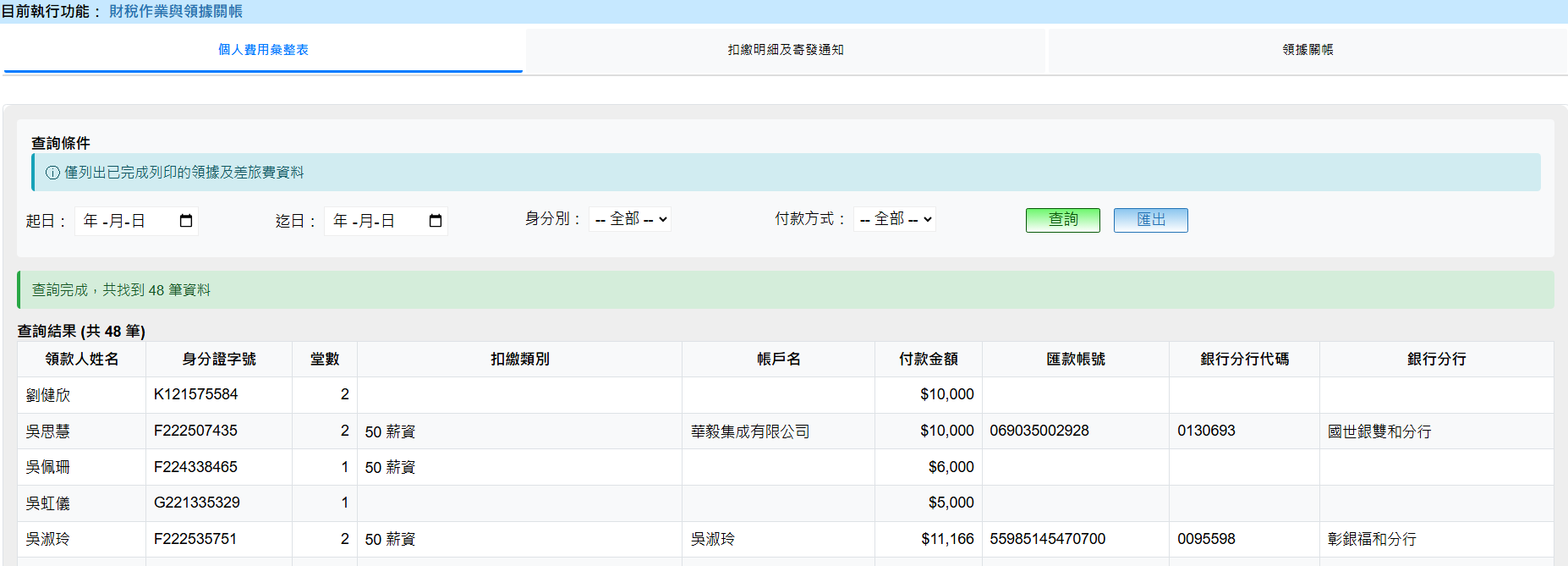
Task: Click the $6,000 payment amount
Action: (x=951, y=467)
